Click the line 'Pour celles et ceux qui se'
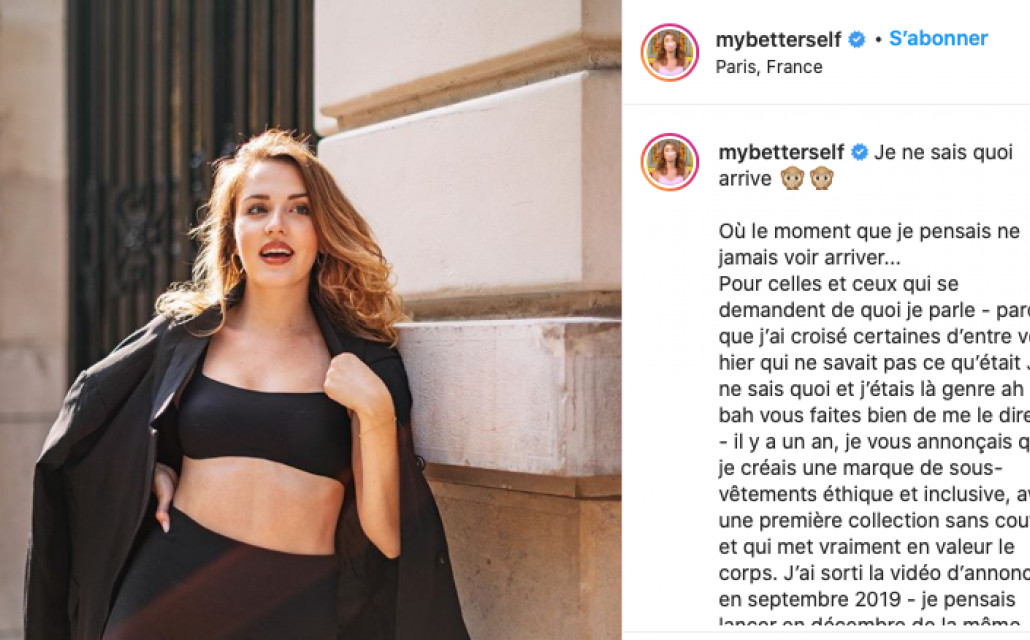 click(838, 284)
